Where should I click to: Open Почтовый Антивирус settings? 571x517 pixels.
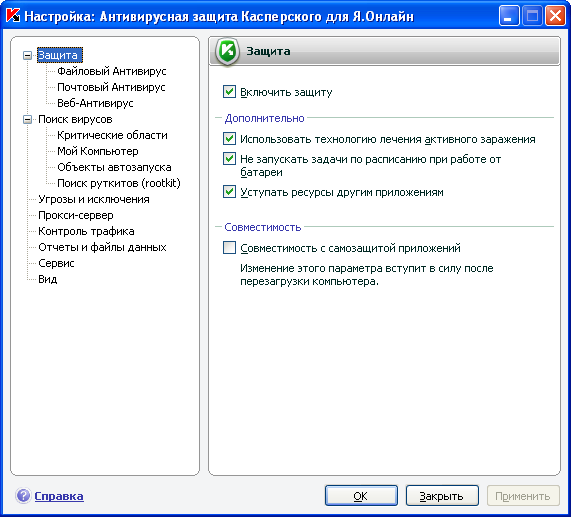tap(111, 87)
